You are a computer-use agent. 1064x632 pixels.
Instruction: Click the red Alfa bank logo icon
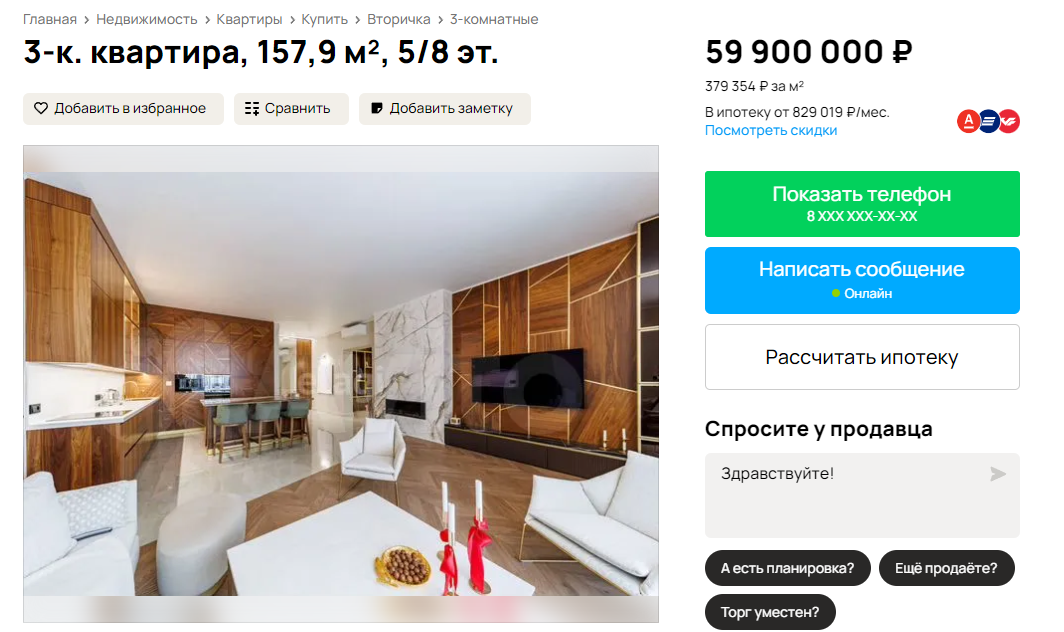tap(968, 122)
